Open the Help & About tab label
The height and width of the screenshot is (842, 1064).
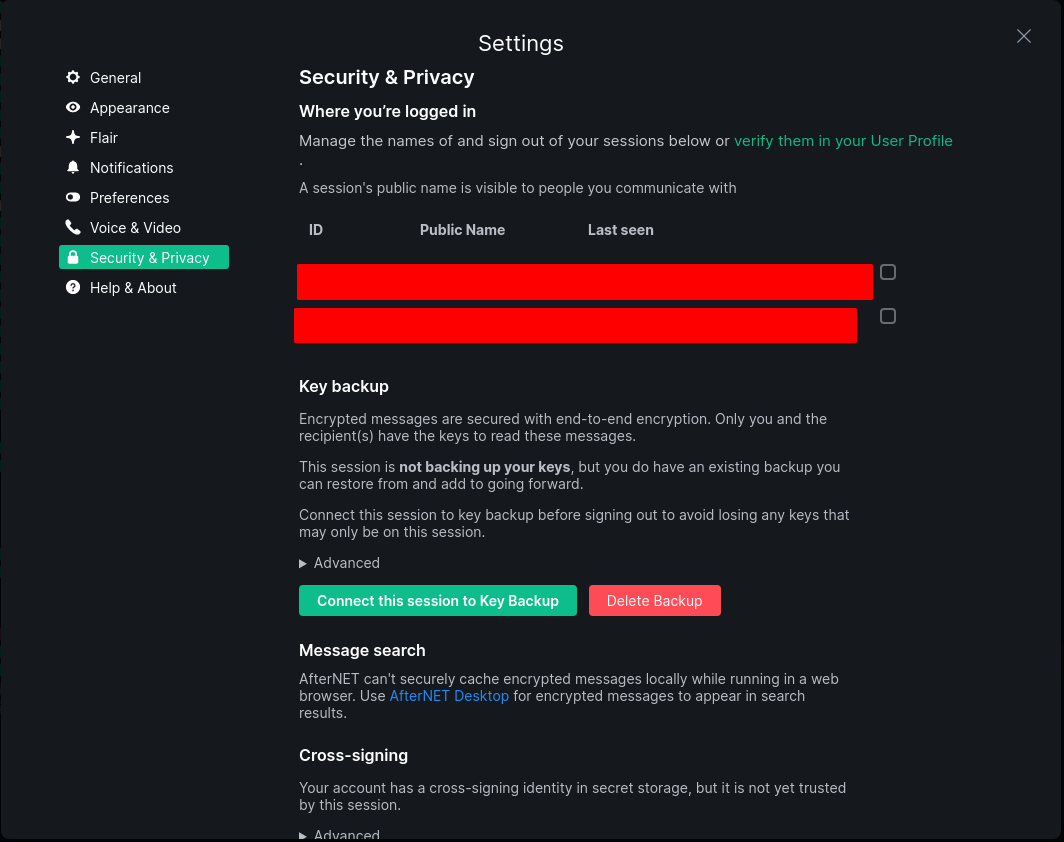pos(133,288)
